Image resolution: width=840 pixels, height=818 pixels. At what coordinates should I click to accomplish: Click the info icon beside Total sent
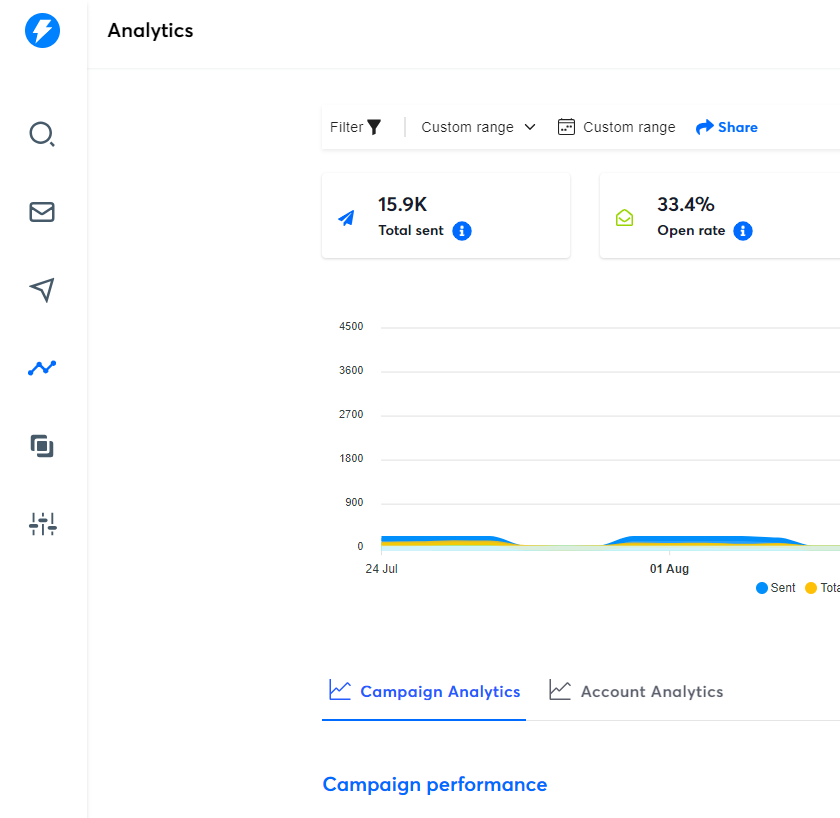[462, 231]
